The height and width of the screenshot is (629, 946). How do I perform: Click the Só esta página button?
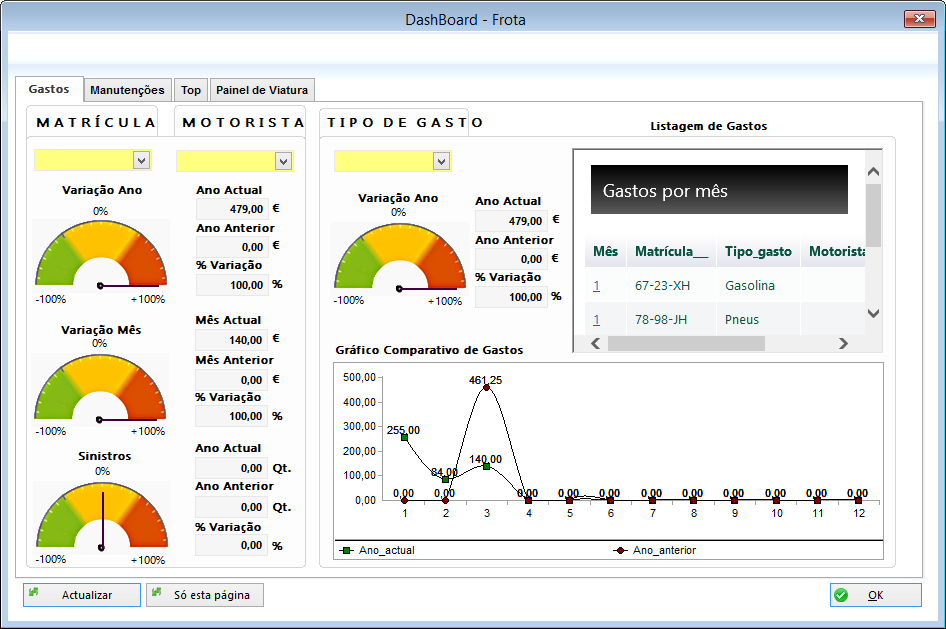205,595
